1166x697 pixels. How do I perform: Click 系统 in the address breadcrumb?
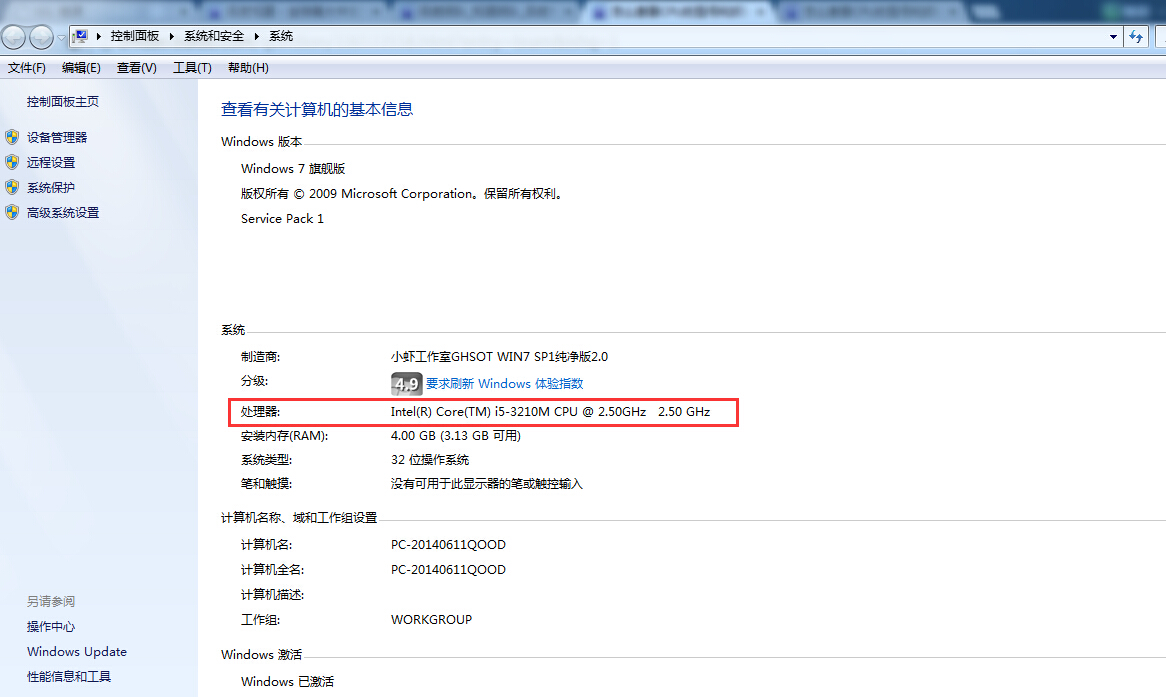[x=281, y=36]
